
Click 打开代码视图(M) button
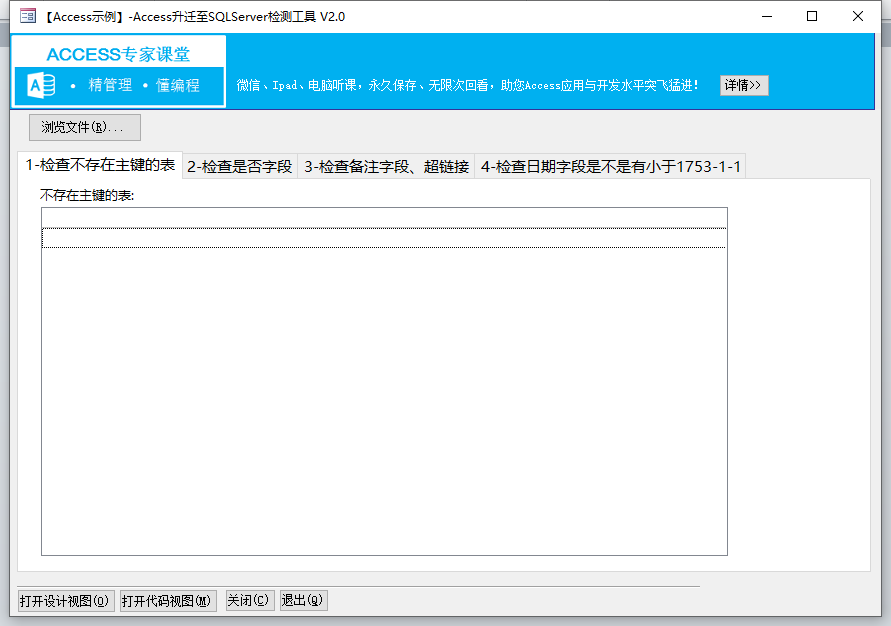(x=168, y=600)
